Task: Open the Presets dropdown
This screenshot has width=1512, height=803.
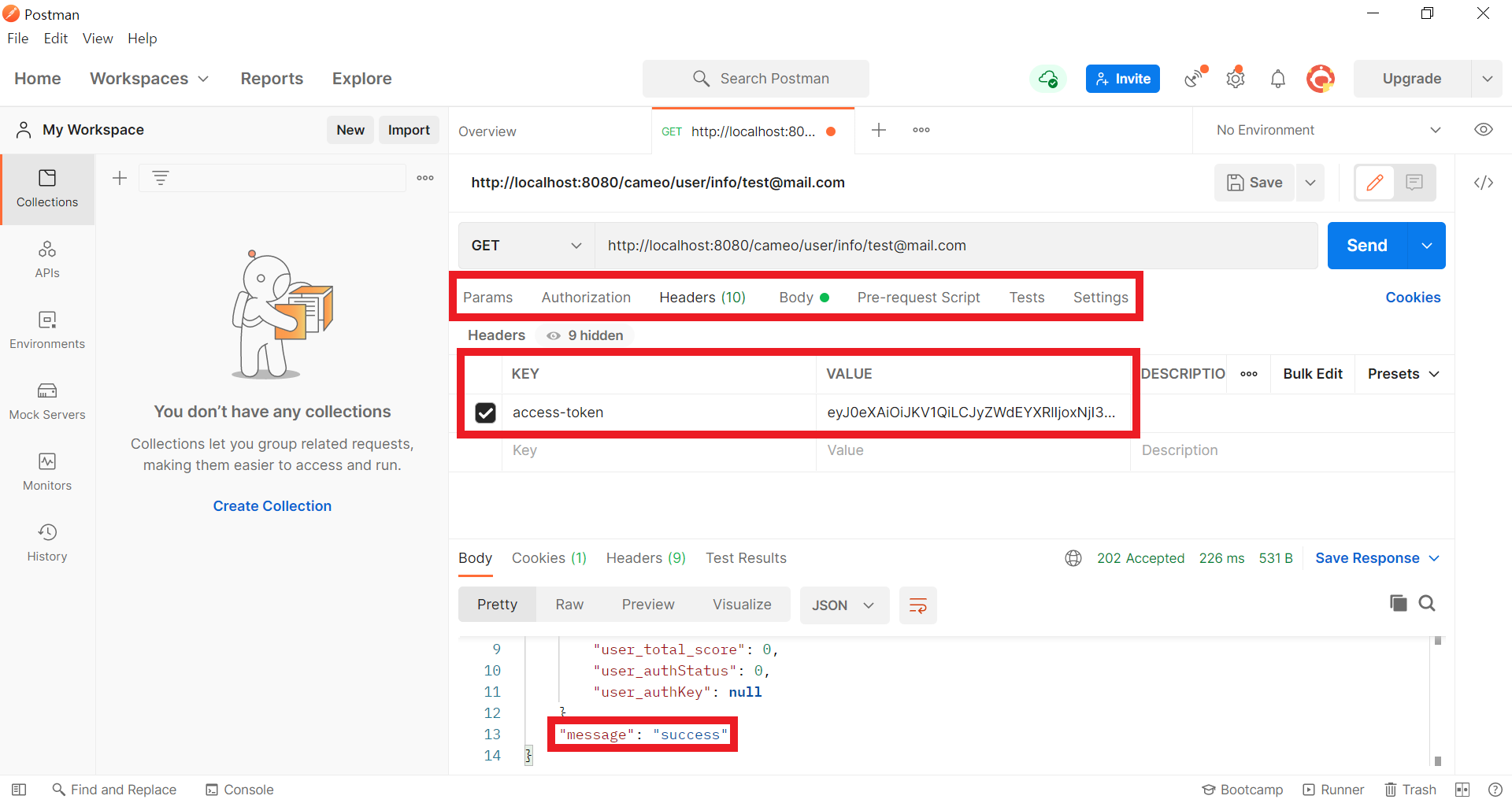Action: click(1404, 374)
